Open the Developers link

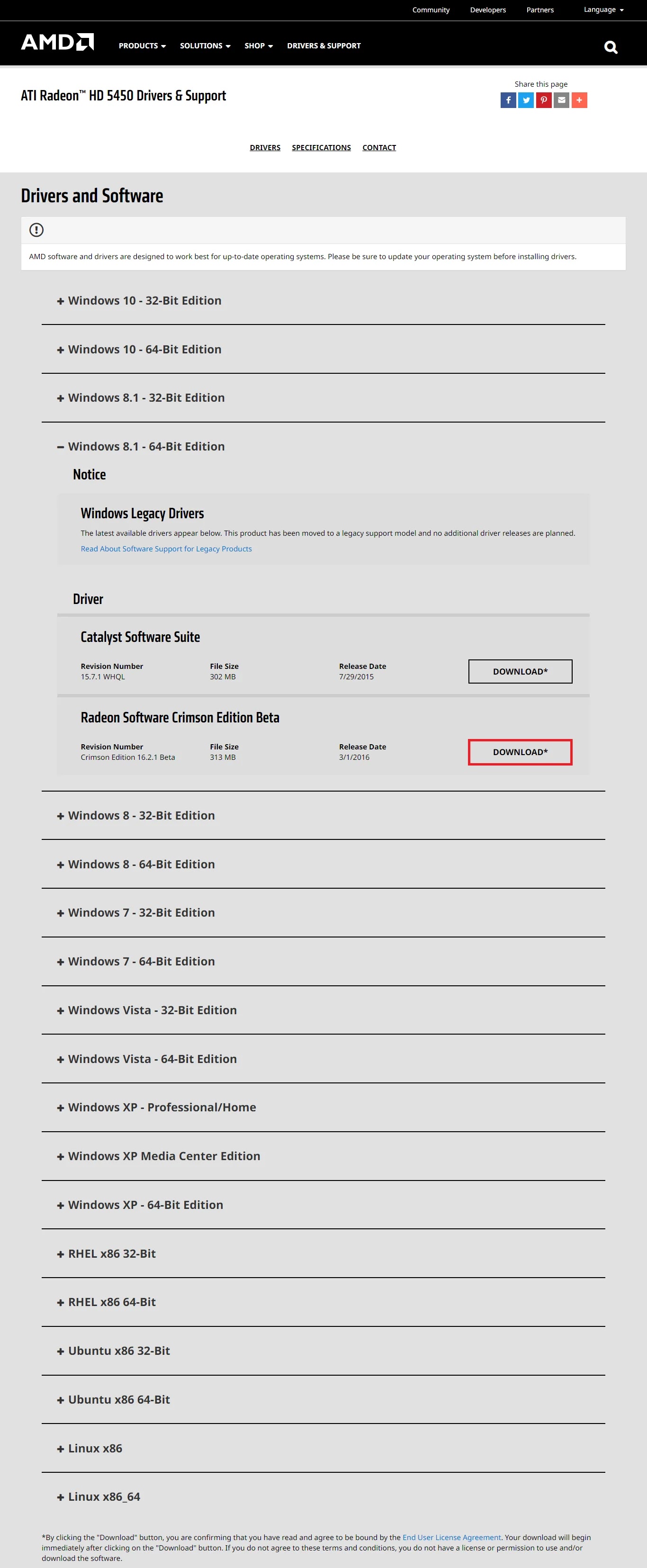(487, 10)
